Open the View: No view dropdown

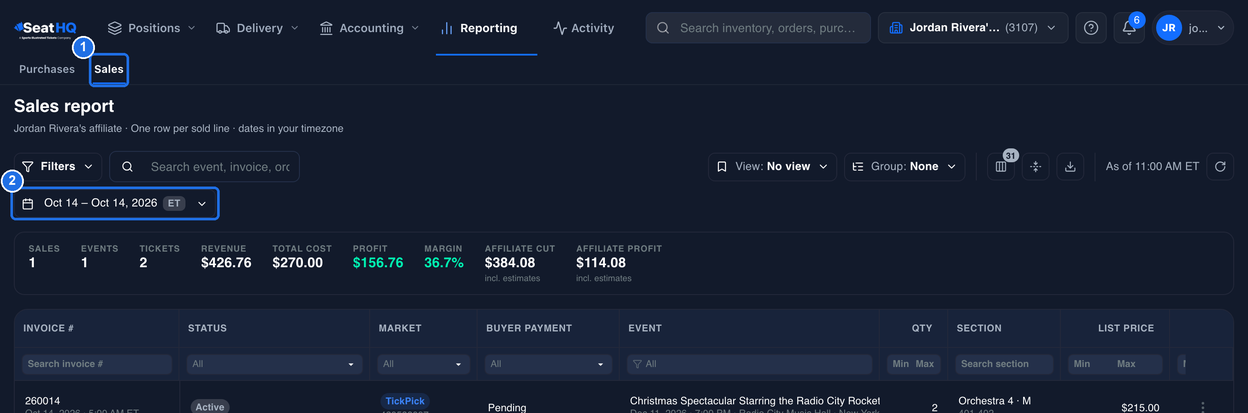pyautogui.click(x=772, y=166)
